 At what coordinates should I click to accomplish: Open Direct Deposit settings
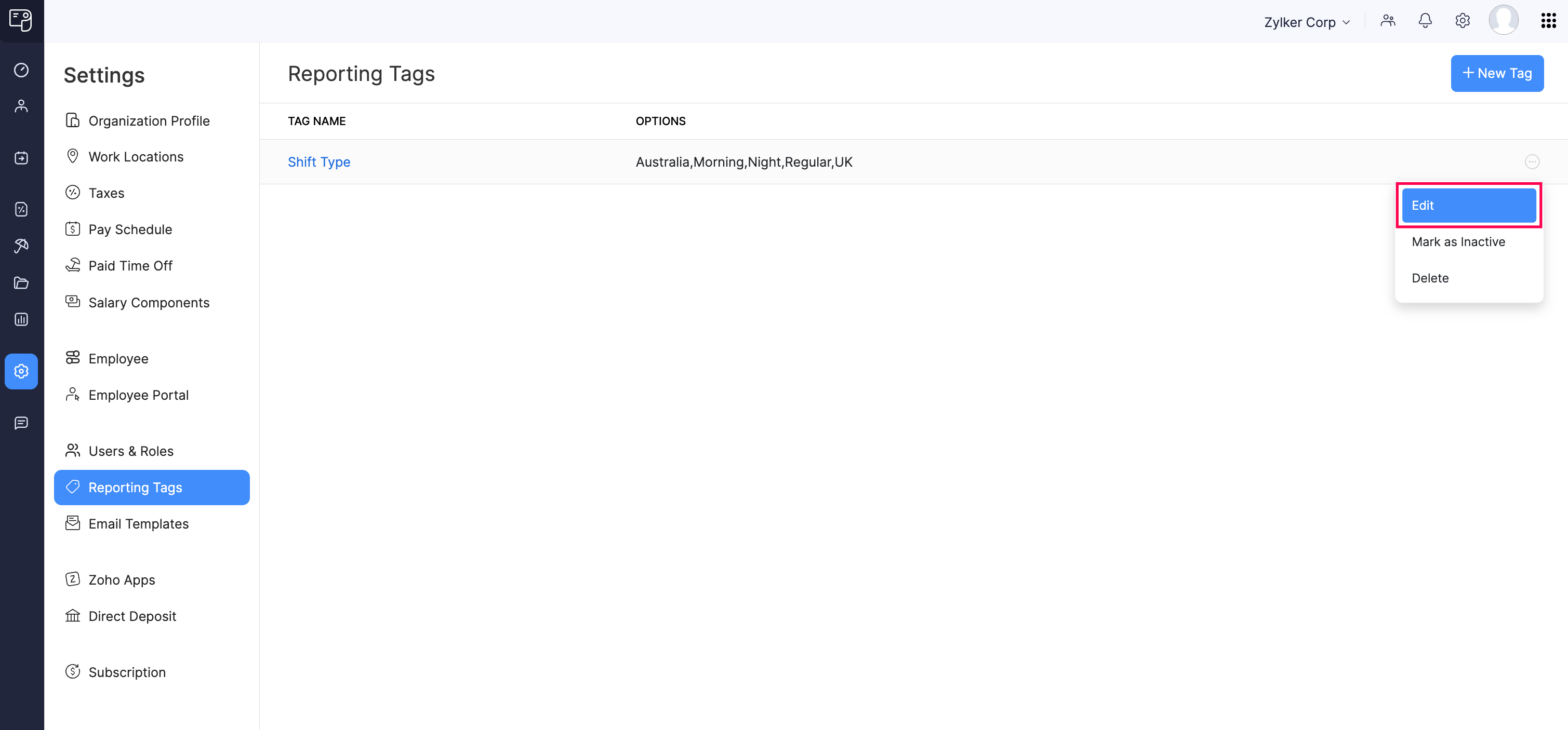152,616
